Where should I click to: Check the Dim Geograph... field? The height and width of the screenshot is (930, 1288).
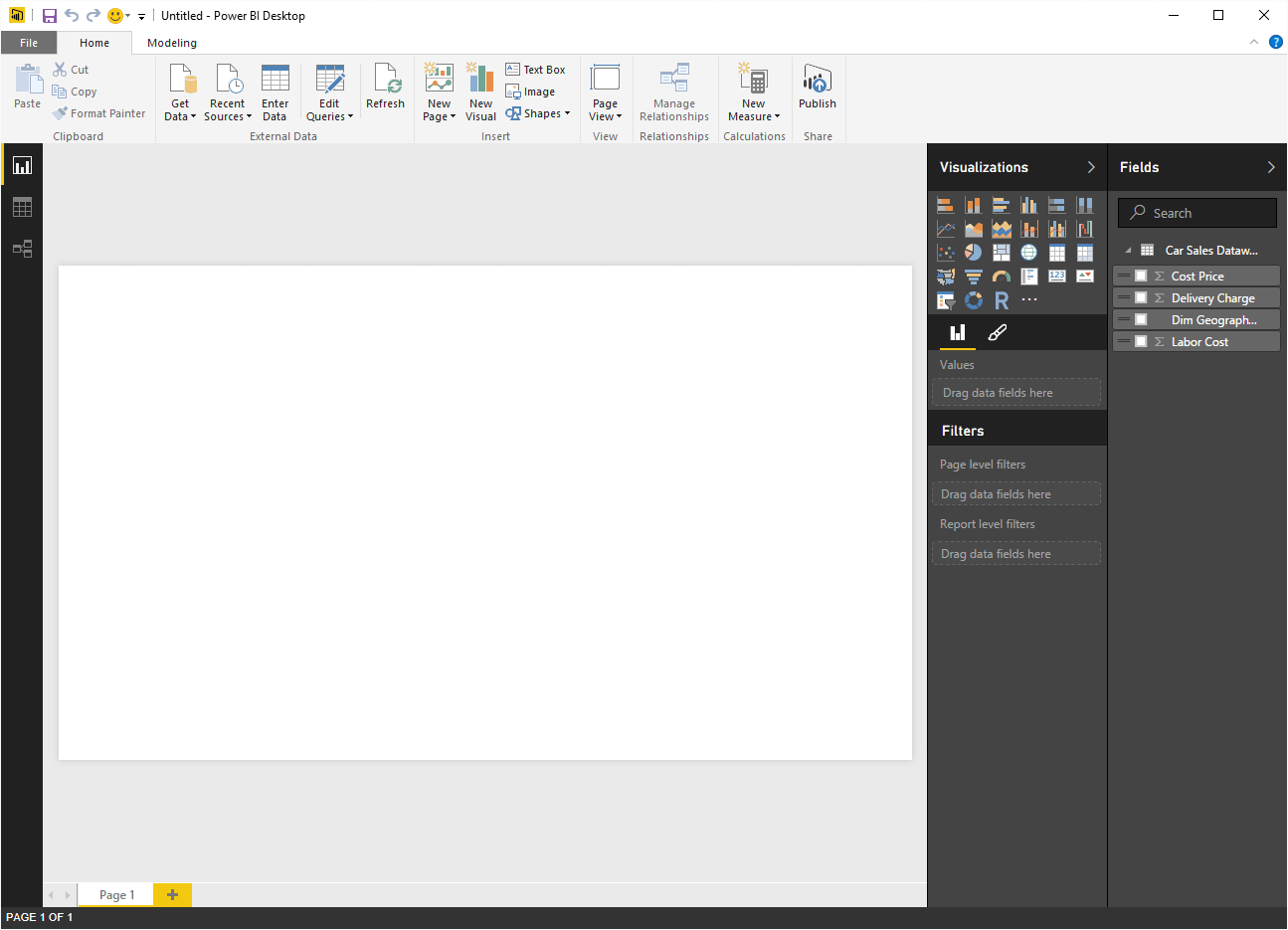tap(1141, 319)
